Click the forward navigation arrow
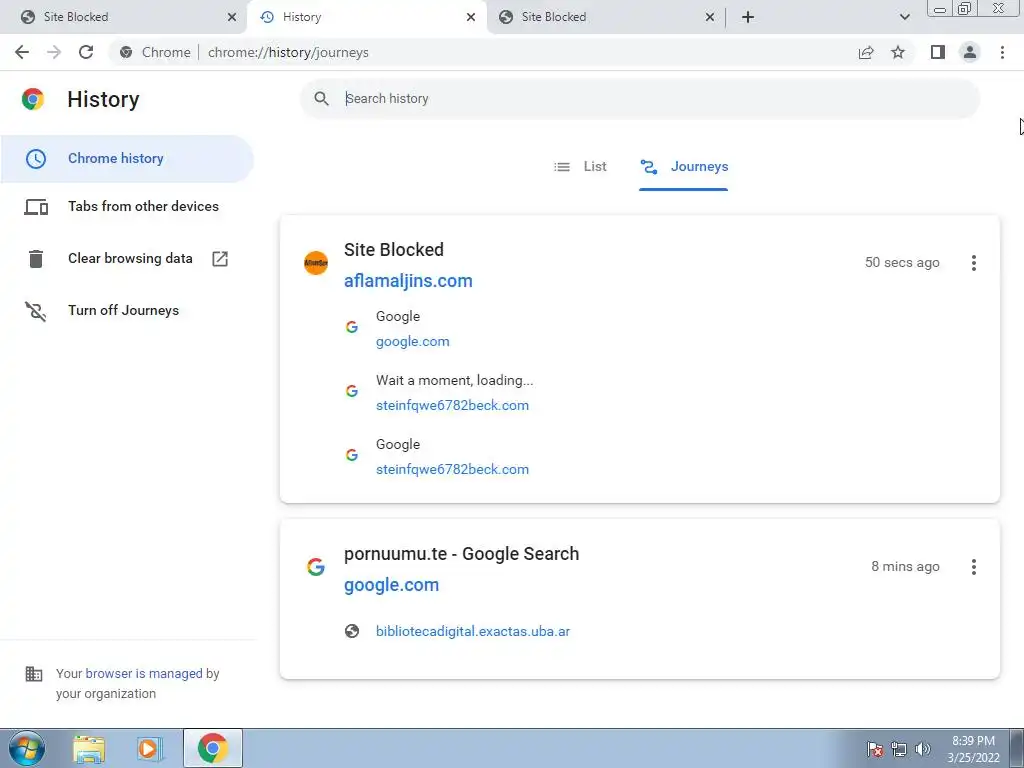 (54, 52)
